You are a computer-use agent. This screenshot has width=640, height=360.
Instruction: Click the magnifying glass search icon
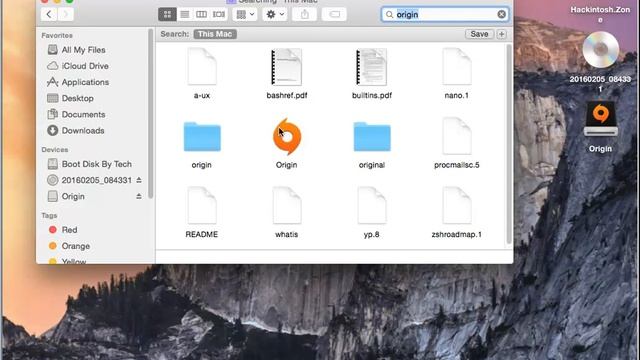click(x=389, y=15)
